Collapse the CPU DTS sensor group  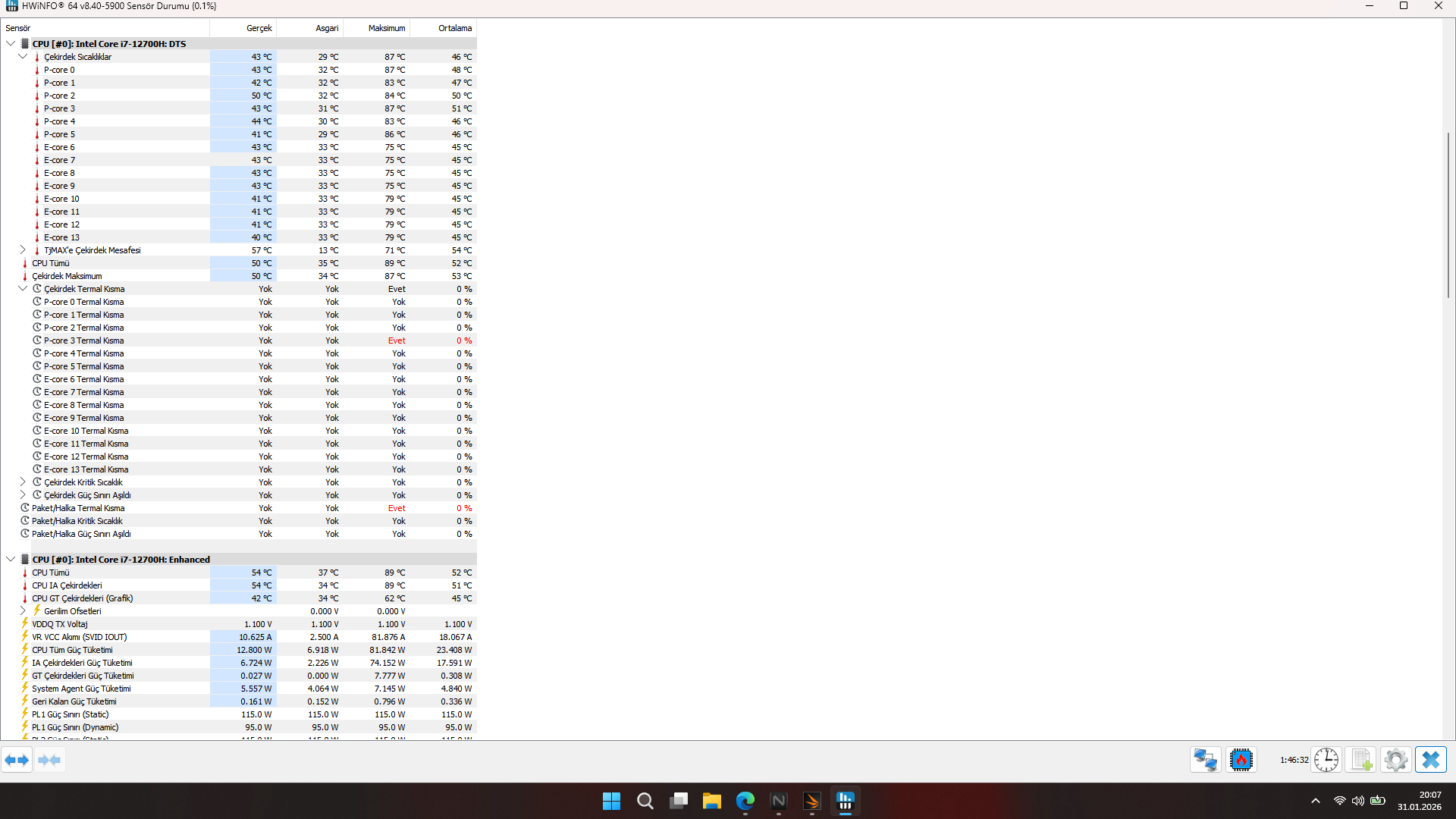(11, 44)
